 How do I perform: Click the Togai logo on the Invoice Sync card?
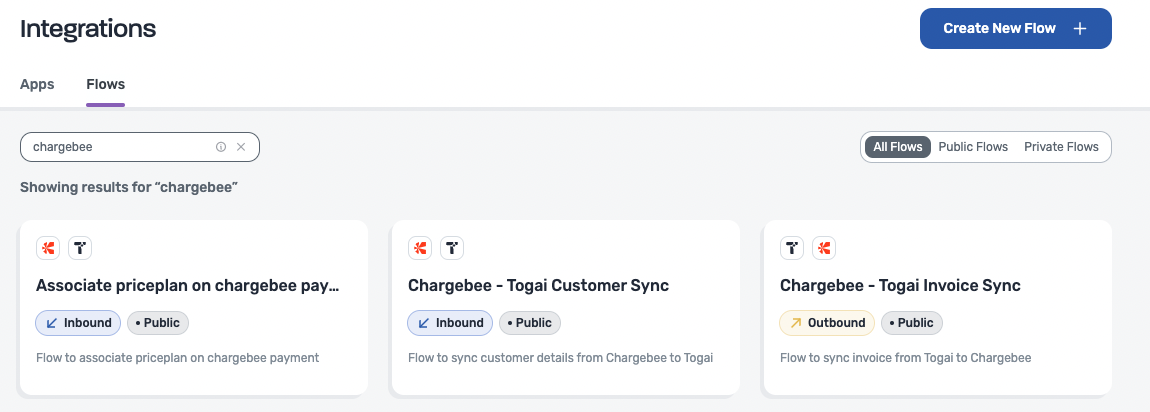[x=792, y=247]
